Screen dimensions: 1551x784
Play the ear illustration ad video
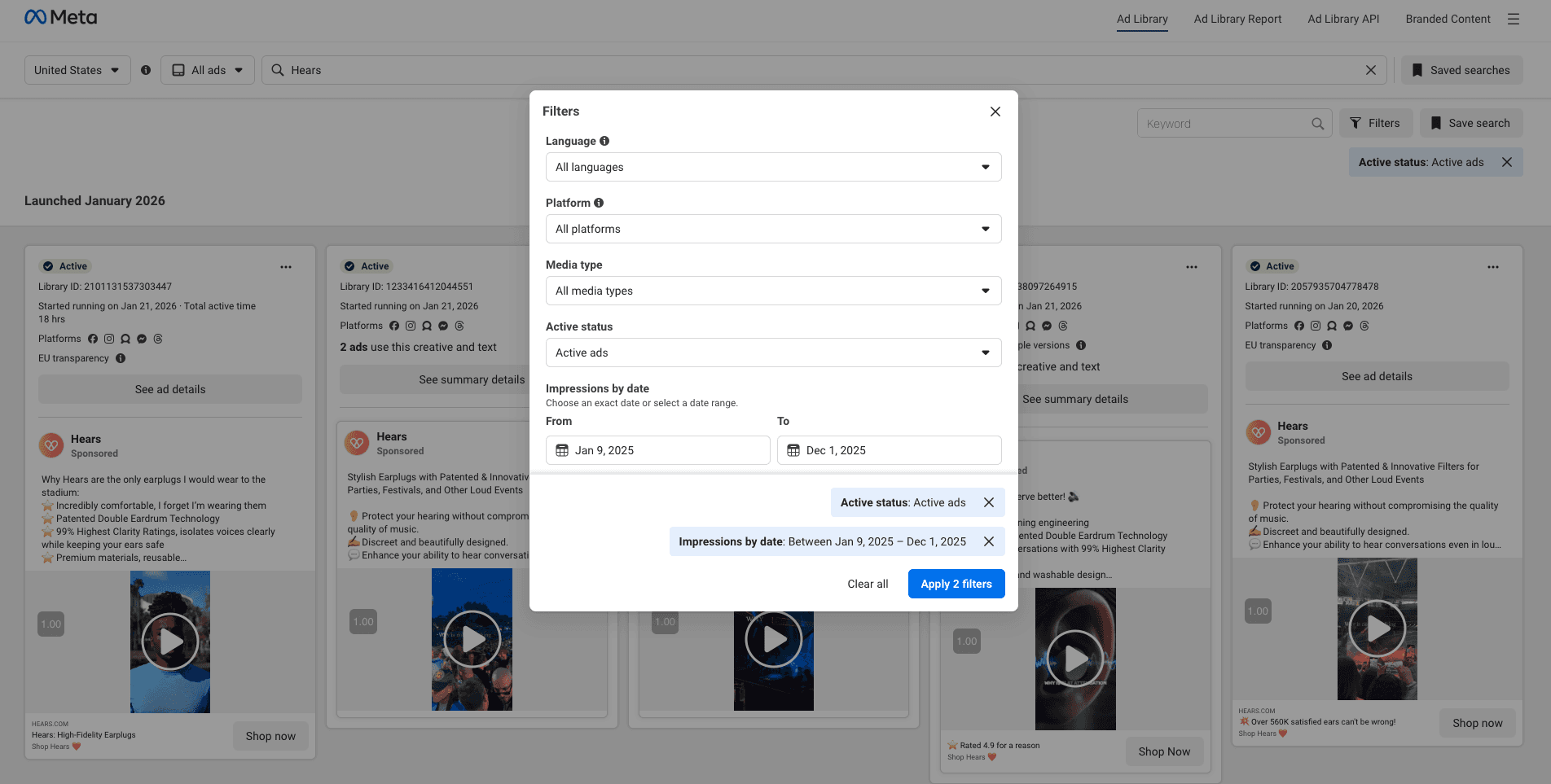(x=1075, y=659)
